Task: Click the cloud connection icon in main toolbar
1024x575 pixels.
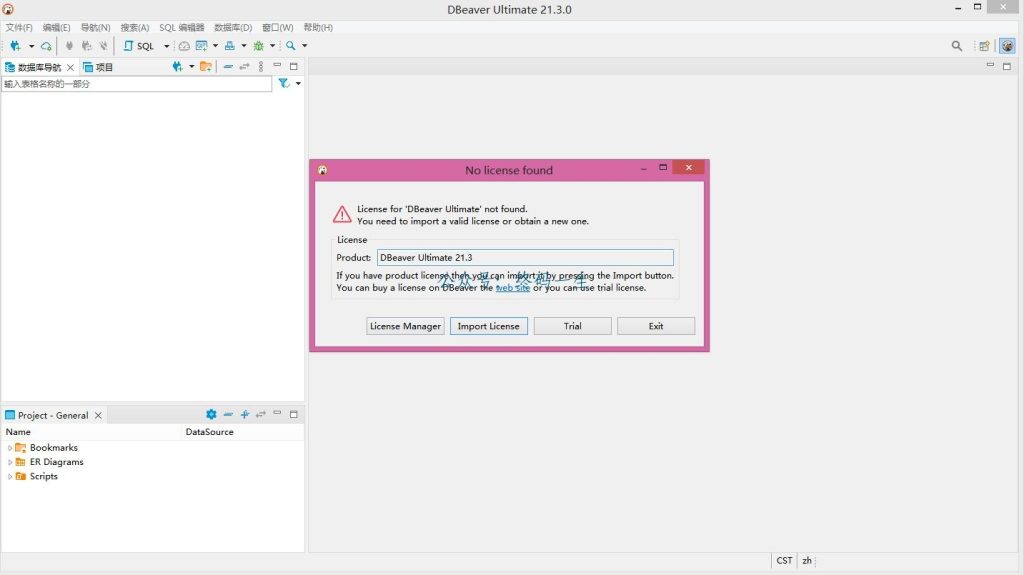Action: click(46, 46)
